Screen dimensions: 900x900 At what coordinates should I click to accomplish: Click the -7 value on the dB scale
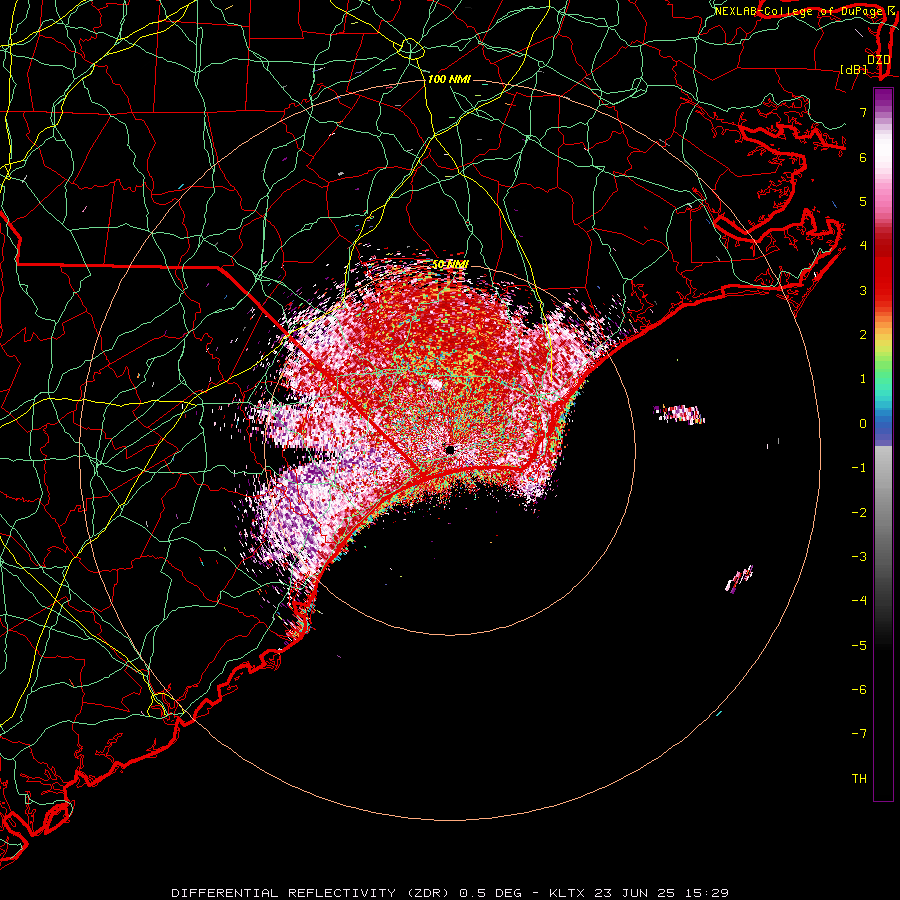click(859, 734)
